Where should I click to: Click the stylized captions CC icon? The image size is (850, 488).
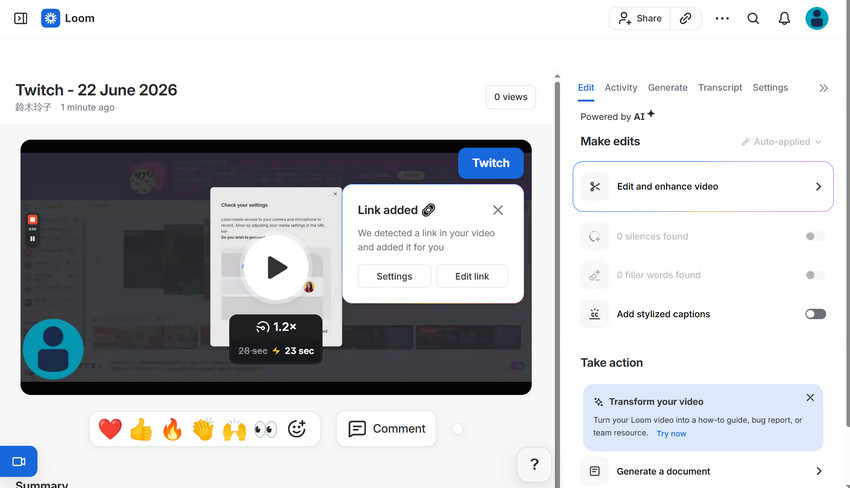[595, 314]
